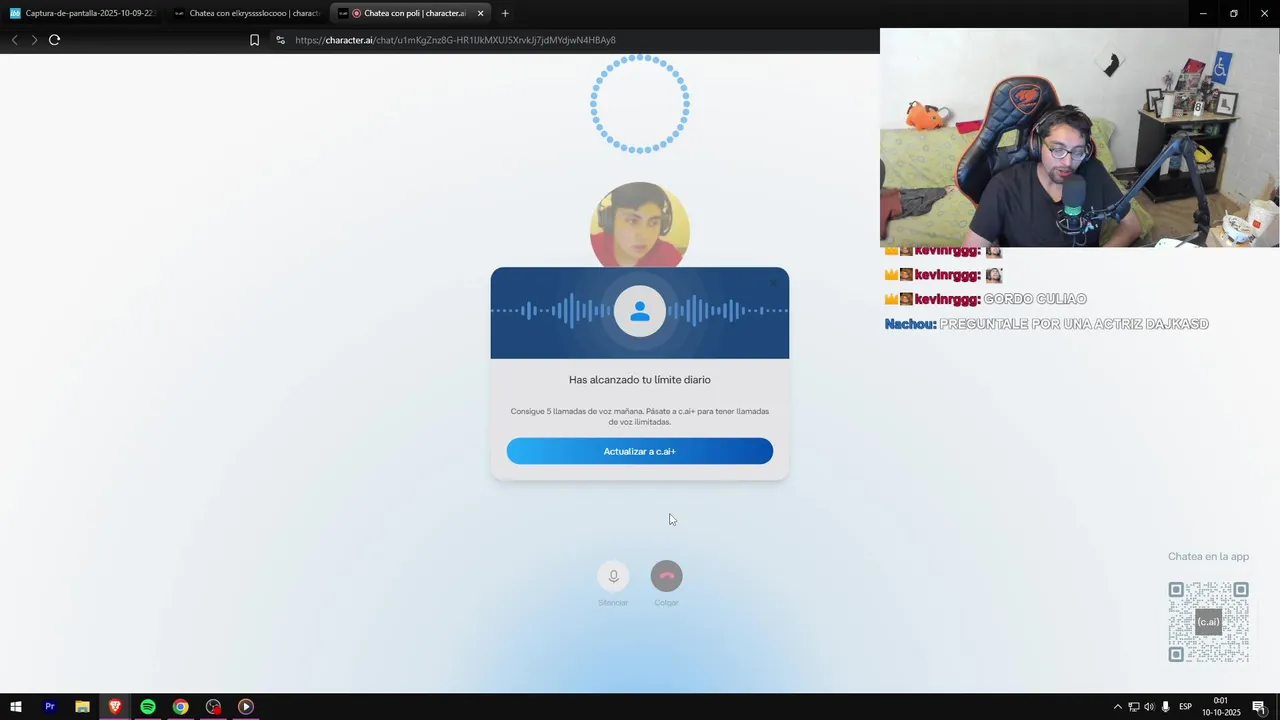Reload the current page

(55, 40)
